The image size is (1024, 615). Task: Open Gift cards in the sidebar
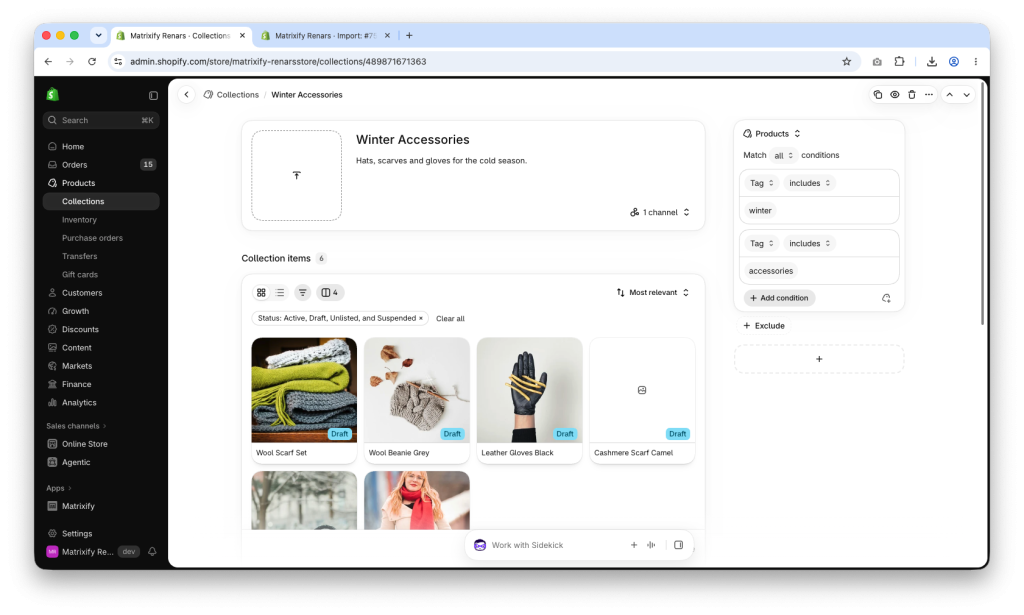pos(101,274)
